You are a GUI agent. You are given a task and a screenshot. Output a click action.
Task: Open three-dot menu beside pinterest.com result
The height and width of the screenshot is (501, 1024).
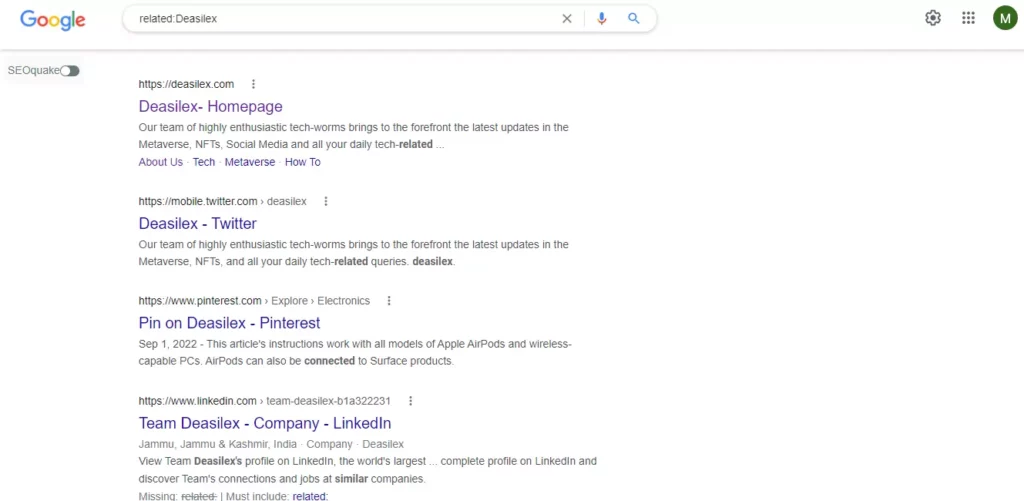point(389,301)
